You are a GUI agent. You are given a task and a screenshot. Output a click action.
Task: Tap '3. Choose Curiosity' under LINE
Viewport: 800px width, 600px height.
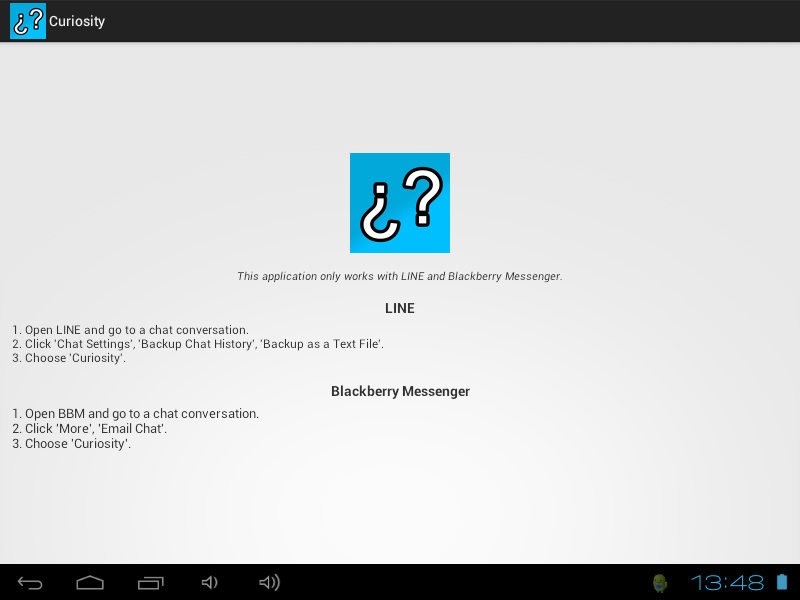pos(69,358)
